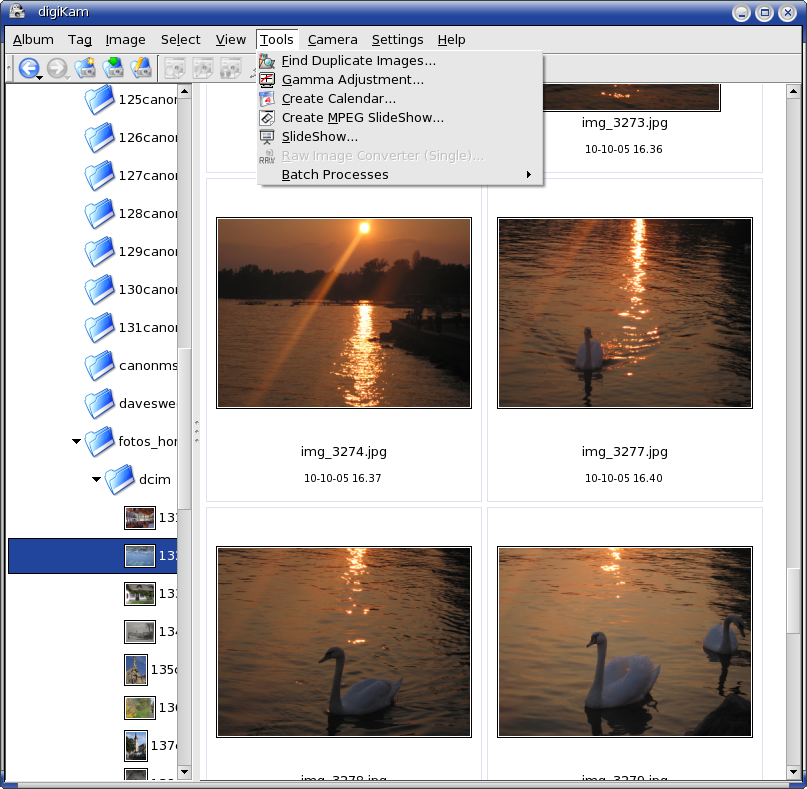Click the greyed-out image icon with pencil
Image resolution: width=807 pixels, height=789 pixels.
pos(203,68)
